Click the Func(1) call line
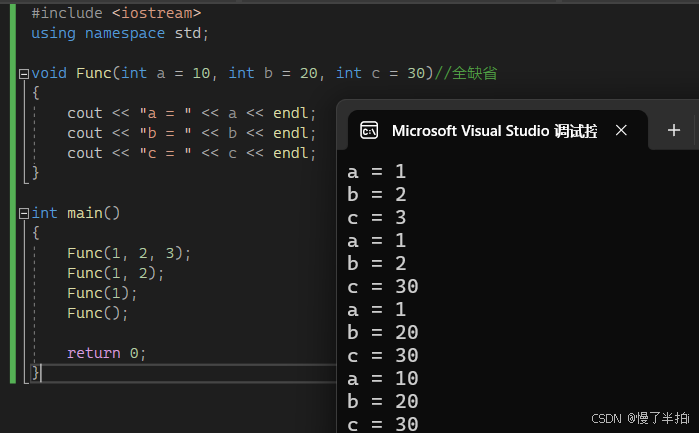 102,293
